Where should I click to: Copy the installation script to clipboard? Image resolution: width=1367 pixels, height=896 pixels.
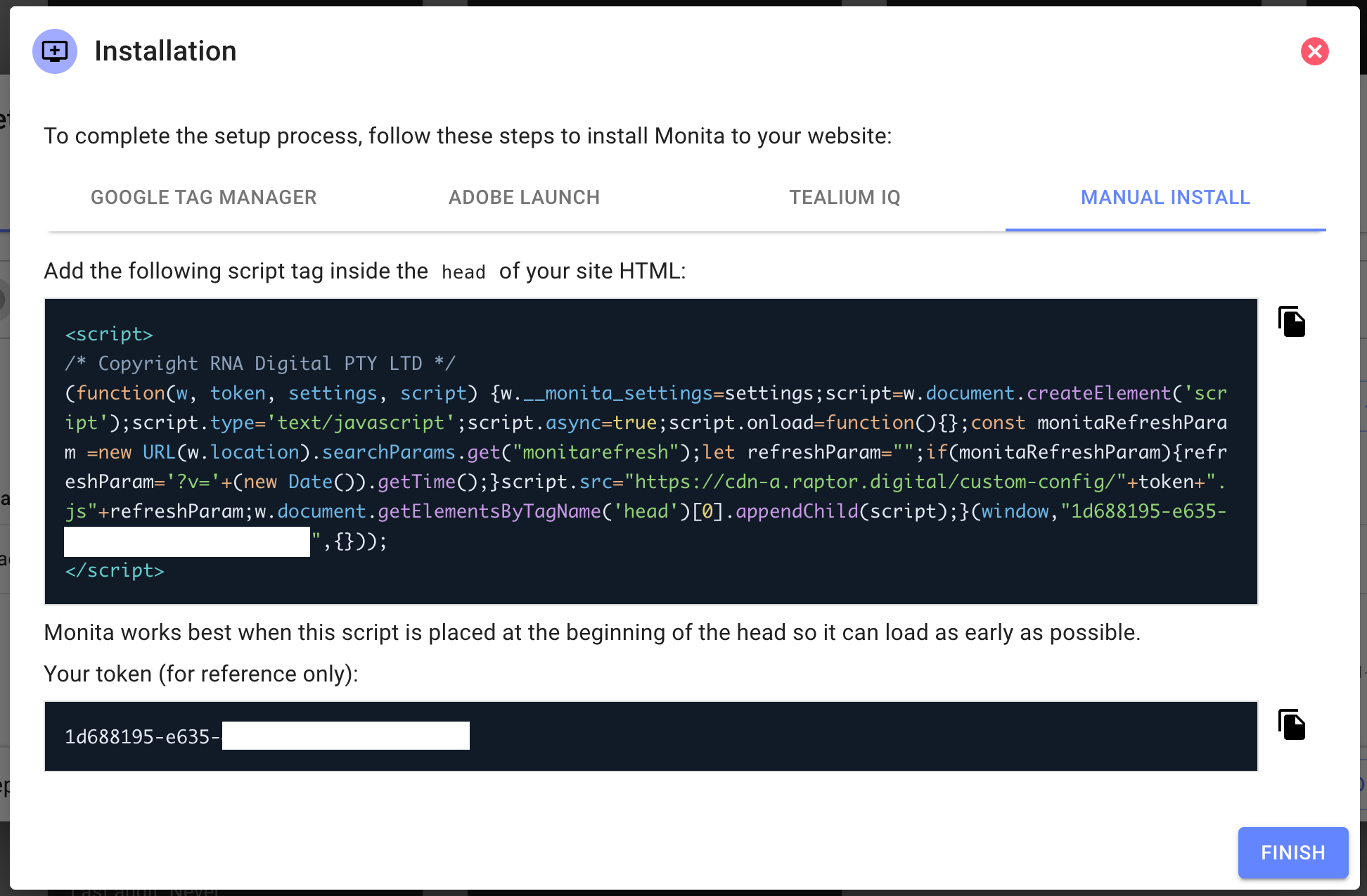[x=1292, y=322]
